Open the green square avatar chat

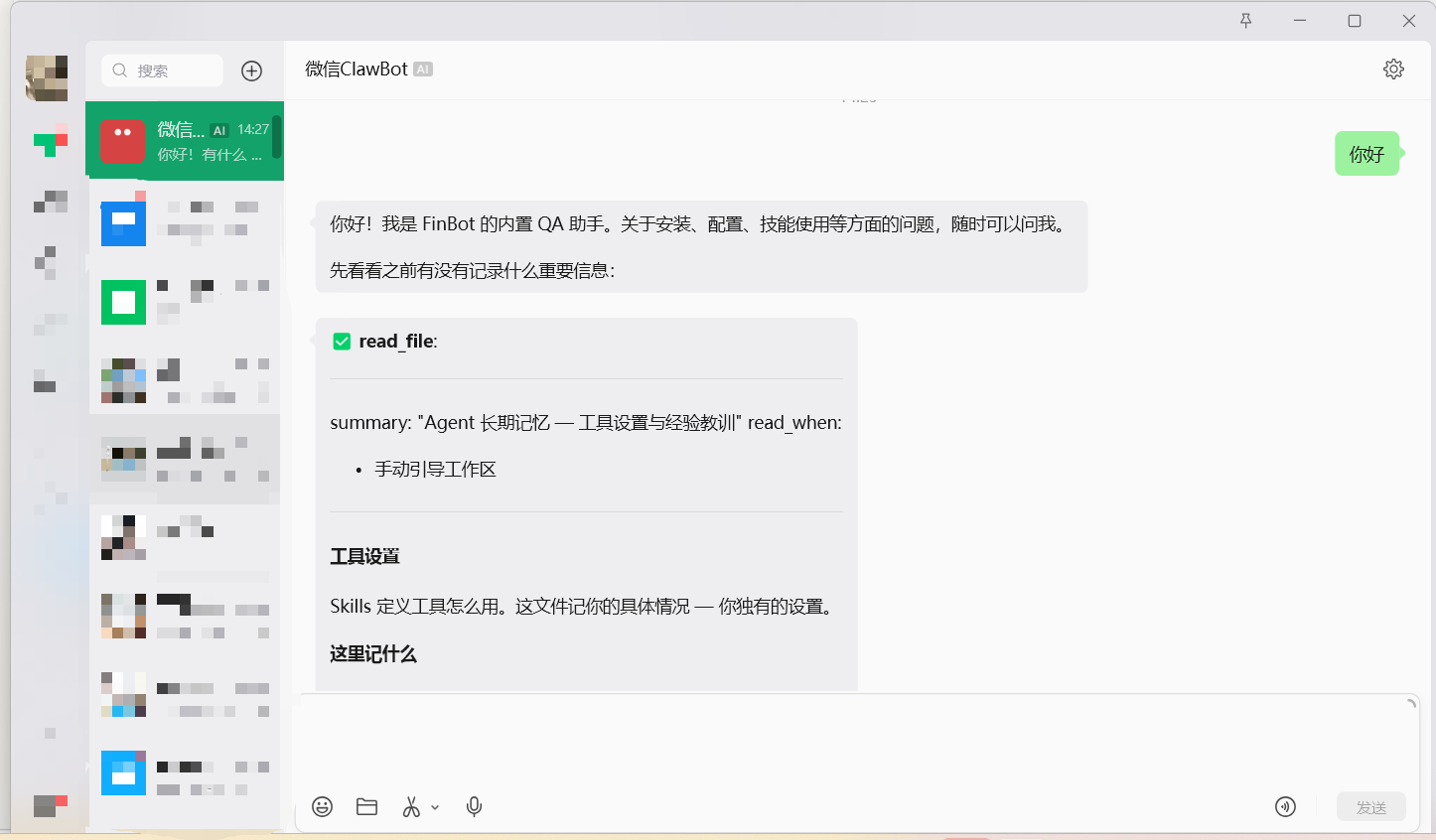click(x=185, y=301)
